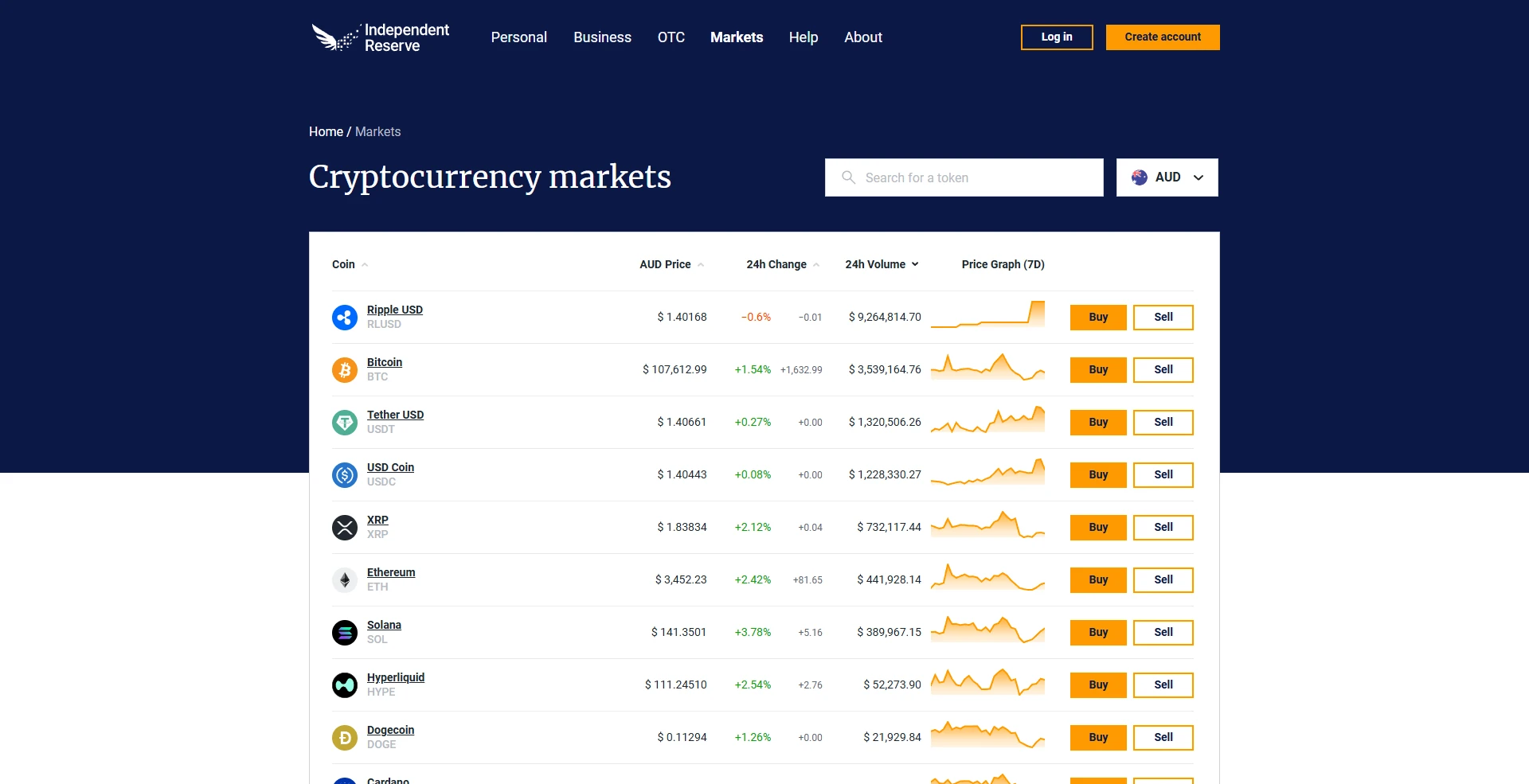The image size is (1529, 784).
Task: Buy XRP
Action: click(x=1098, y=528)
